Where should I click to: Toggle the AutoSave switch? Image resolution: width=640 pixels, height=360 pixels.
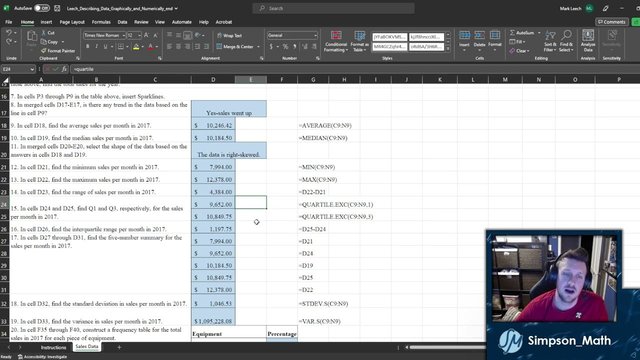click(42, 8)
